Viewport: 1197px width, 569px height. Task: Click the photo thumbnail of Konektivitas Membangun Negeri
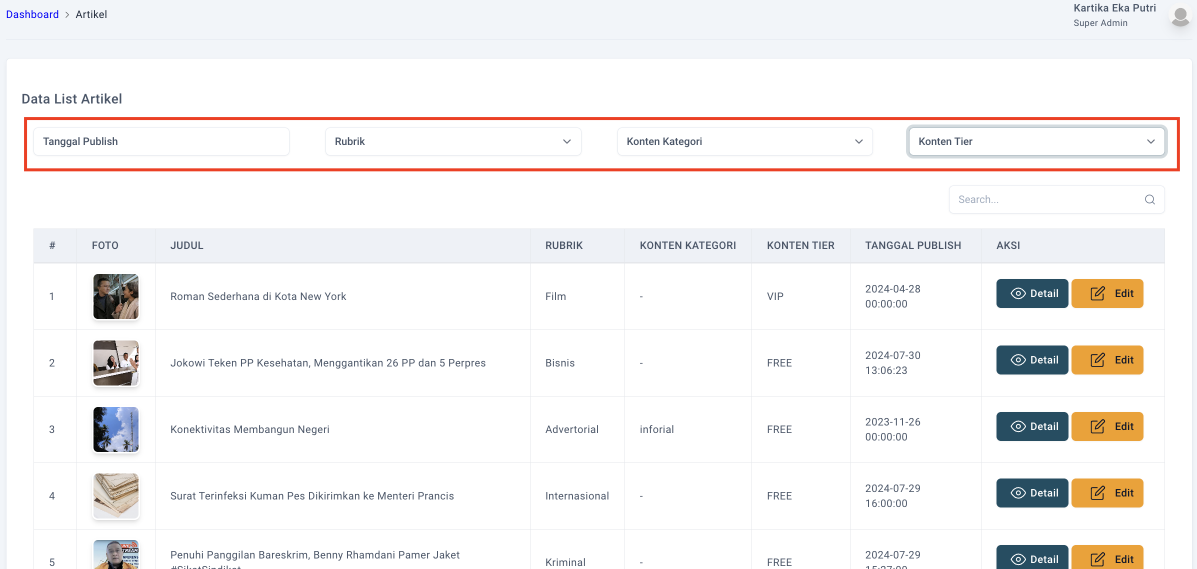click(116, 429)
